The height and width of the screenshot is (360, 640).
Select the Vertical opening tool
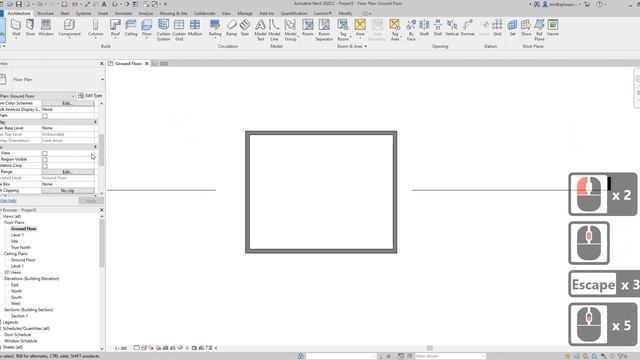pos(452,28)
